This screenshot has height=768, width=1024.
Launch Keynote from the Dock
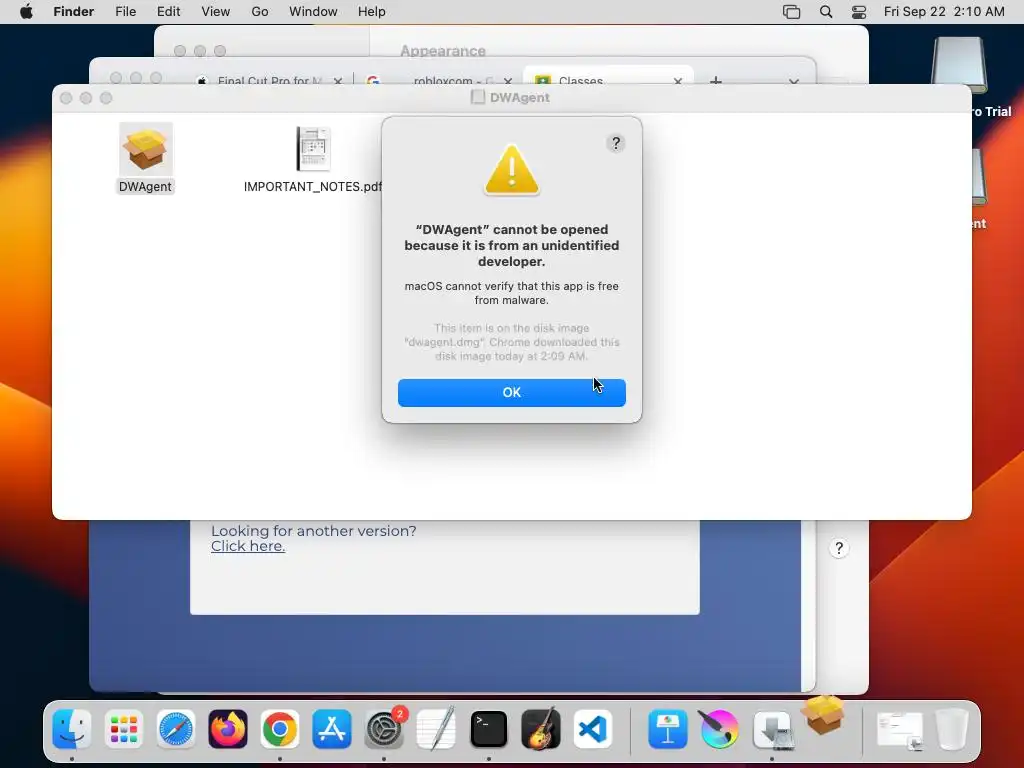tap(667, 729)
